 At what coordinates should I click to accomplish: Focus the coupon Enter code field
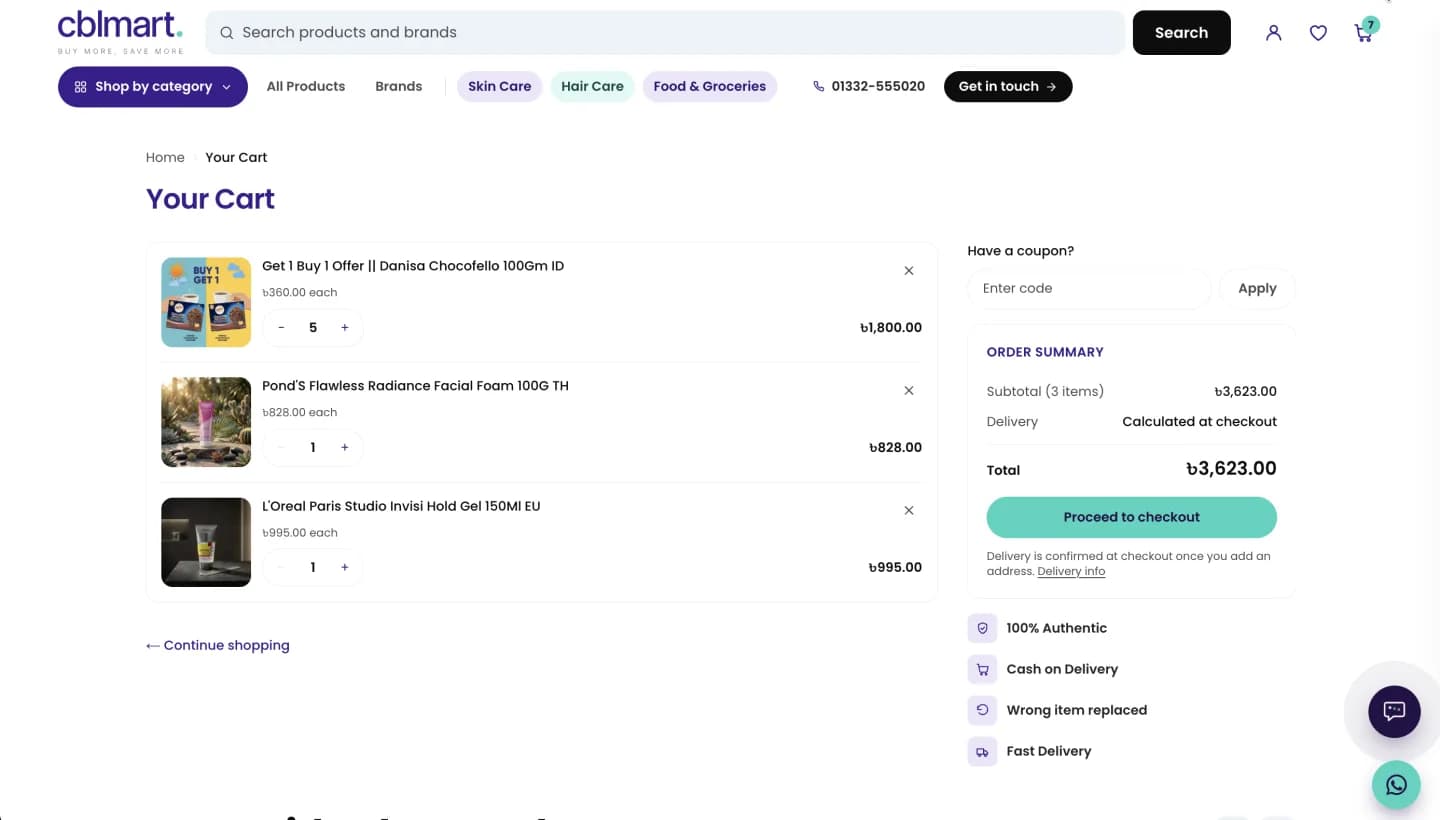(x=1089, y=288)
